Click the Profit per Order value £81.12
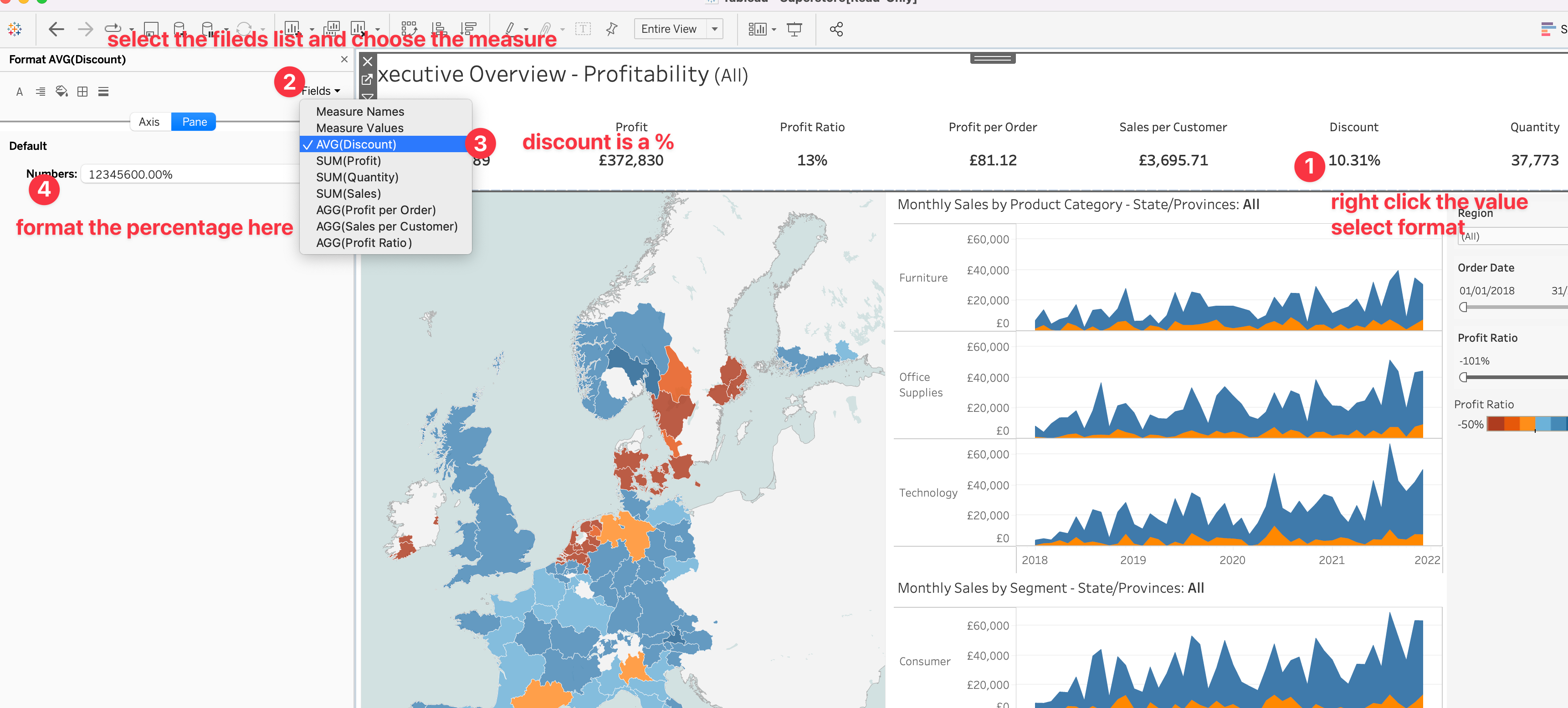This screenshot has width=1568, height=708. coord(993,160)
